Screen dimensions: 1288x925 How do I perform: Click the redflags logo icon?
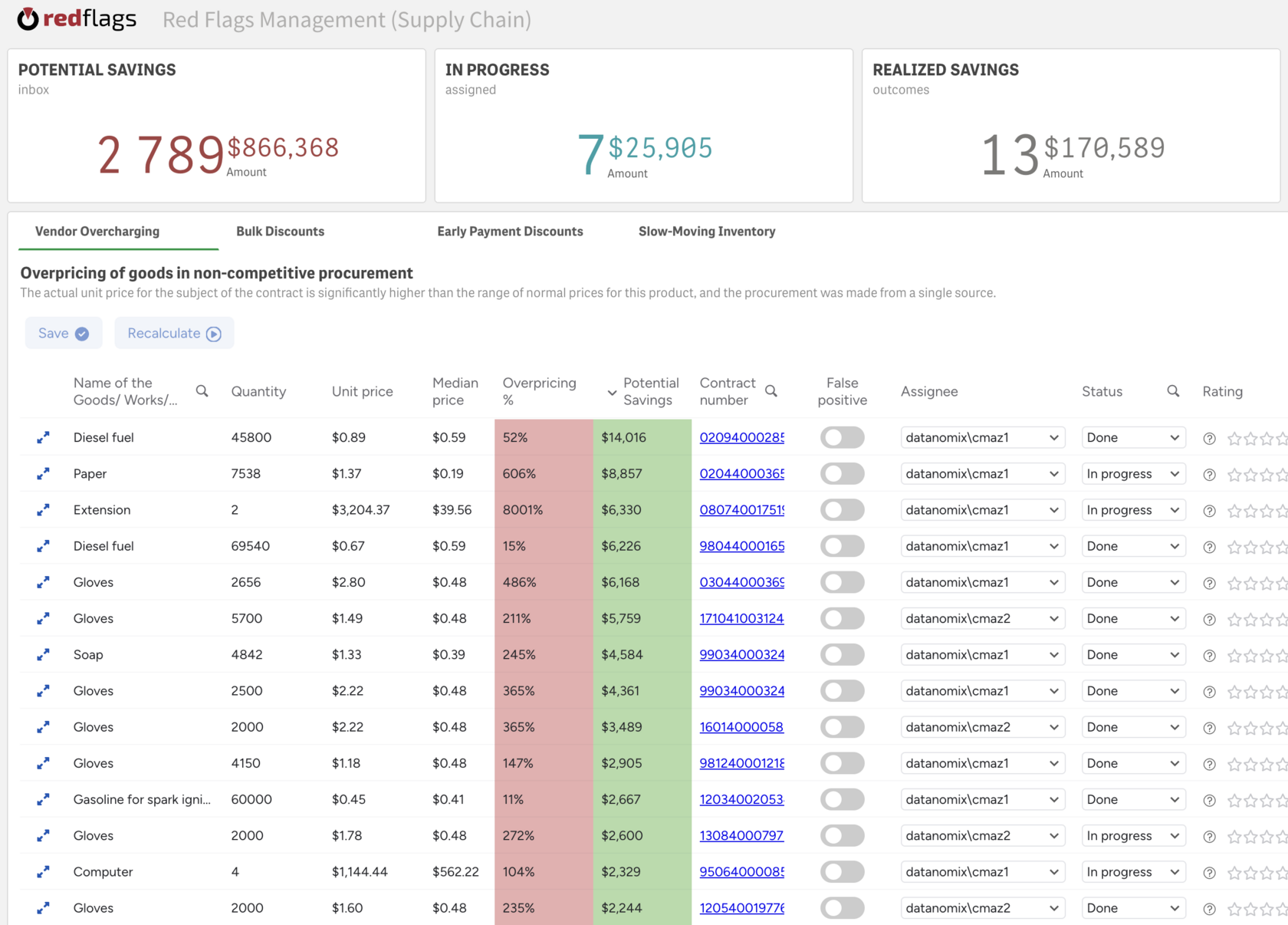coord(28,19)
